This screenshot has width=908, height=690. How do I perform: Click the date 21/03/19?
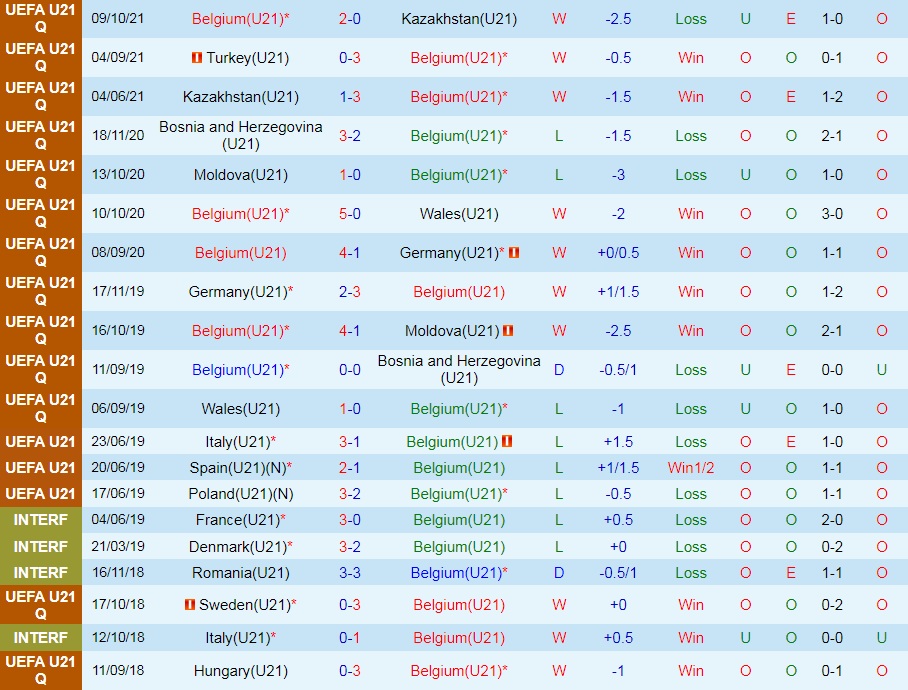pyautogui.click(x=118, y=546)
